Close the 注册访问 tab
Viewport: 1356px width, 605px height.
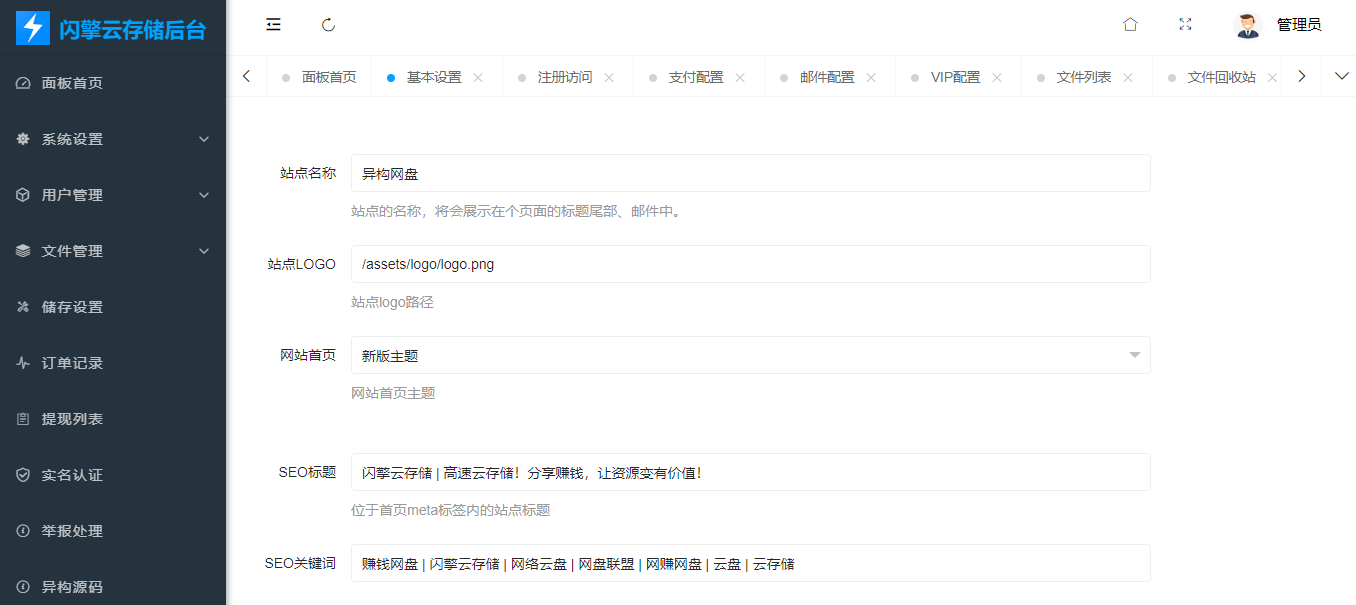611,75
